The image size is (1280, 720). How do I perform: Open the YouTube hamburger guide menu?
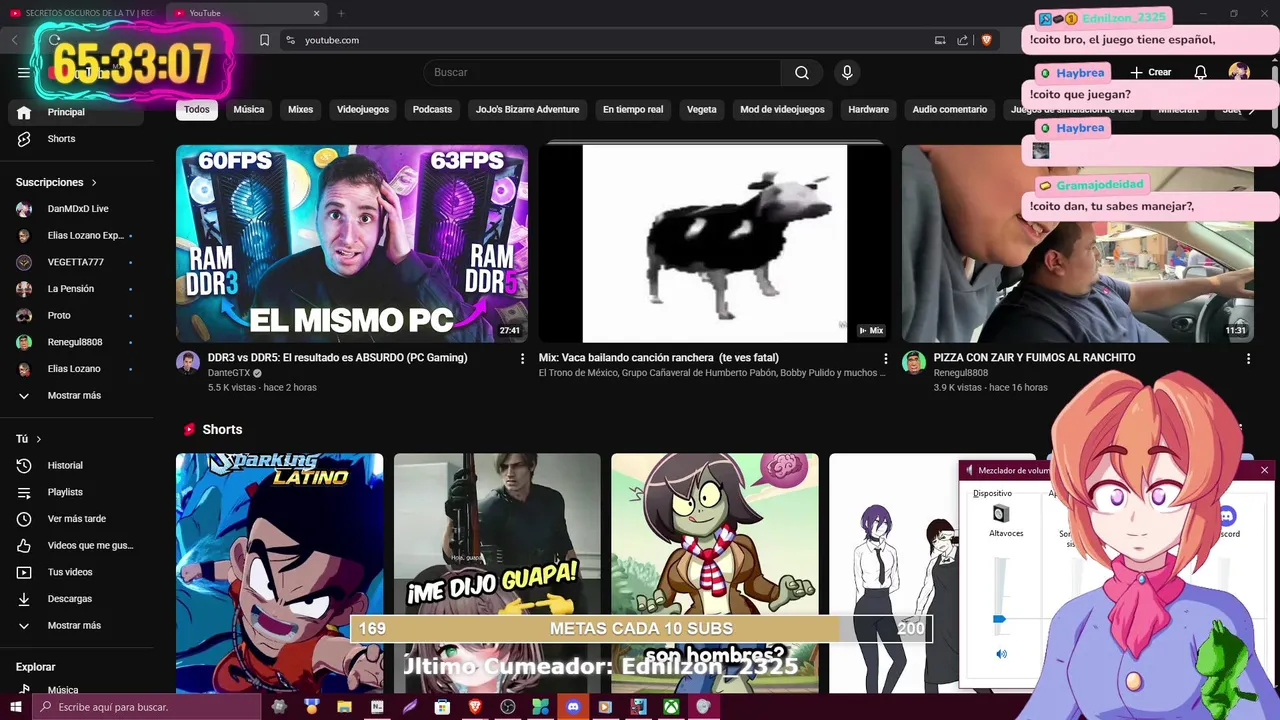(x=24, y=72)
